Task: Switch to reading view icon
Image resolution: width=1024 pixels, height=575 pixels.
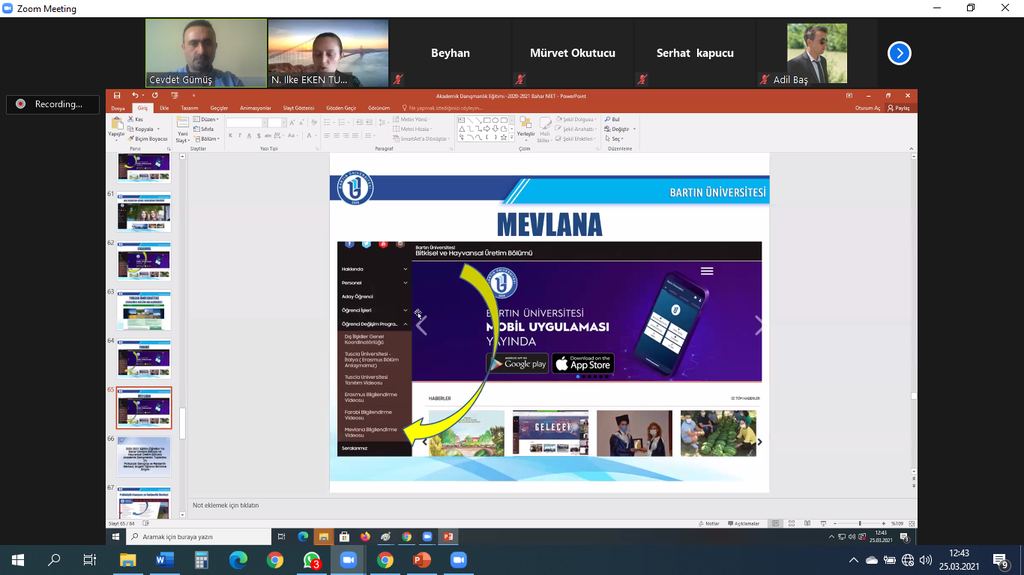Action: coord(807,523)
